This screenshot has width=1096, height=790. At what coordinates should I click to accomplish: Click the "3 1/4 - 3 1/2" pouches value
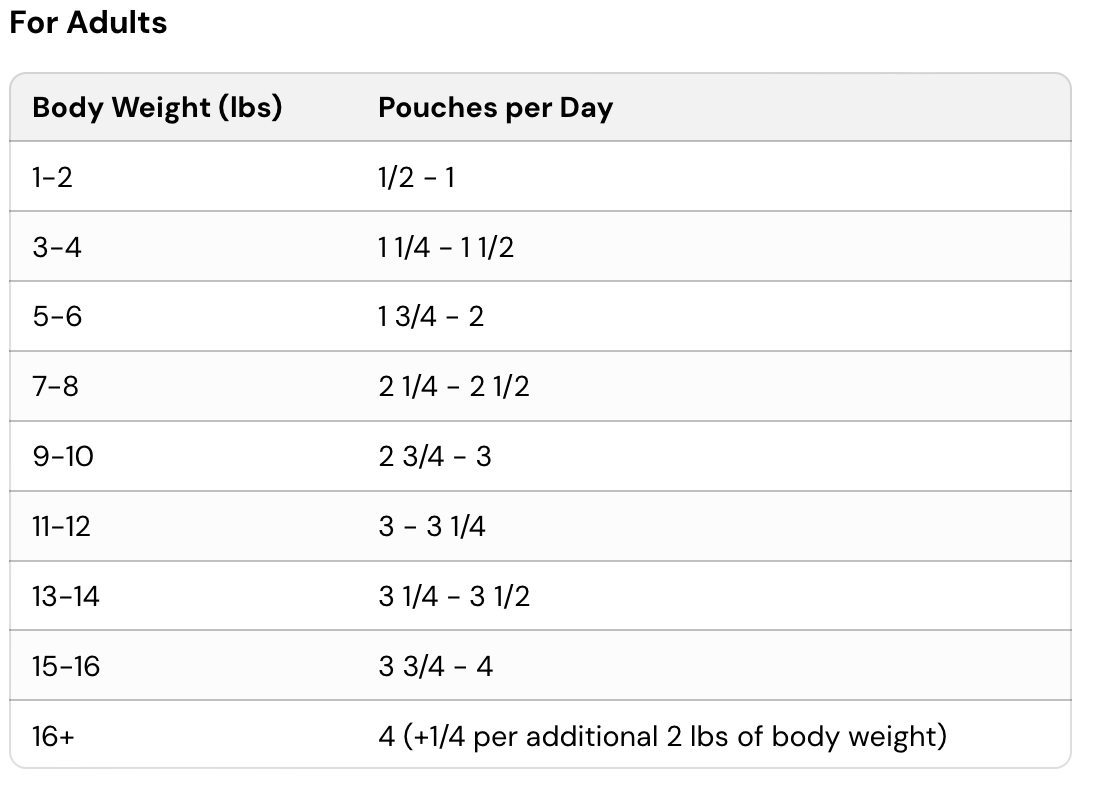(454, 597)
